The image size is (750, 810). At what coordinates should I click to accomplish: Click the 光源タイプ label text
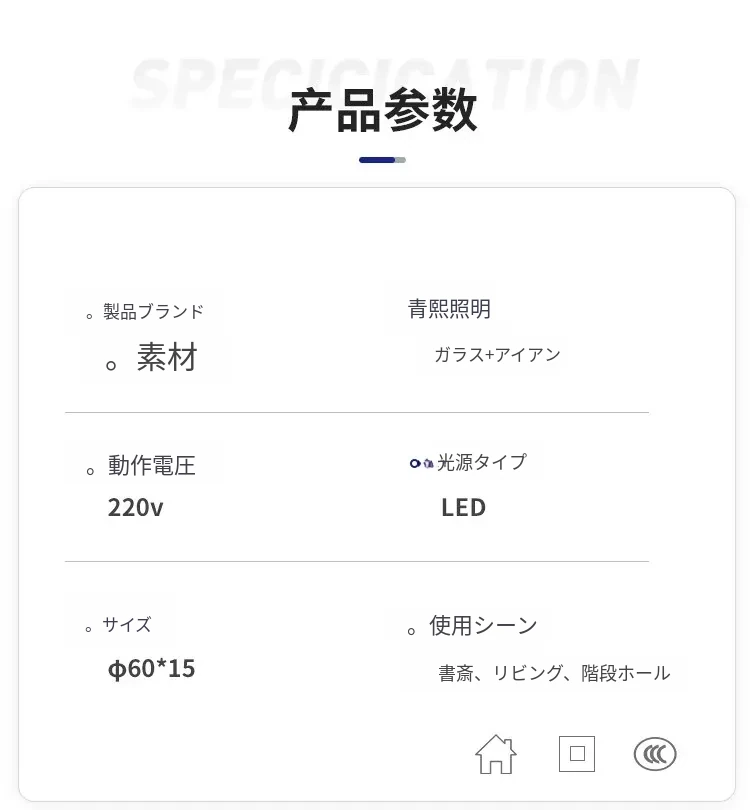482,462
